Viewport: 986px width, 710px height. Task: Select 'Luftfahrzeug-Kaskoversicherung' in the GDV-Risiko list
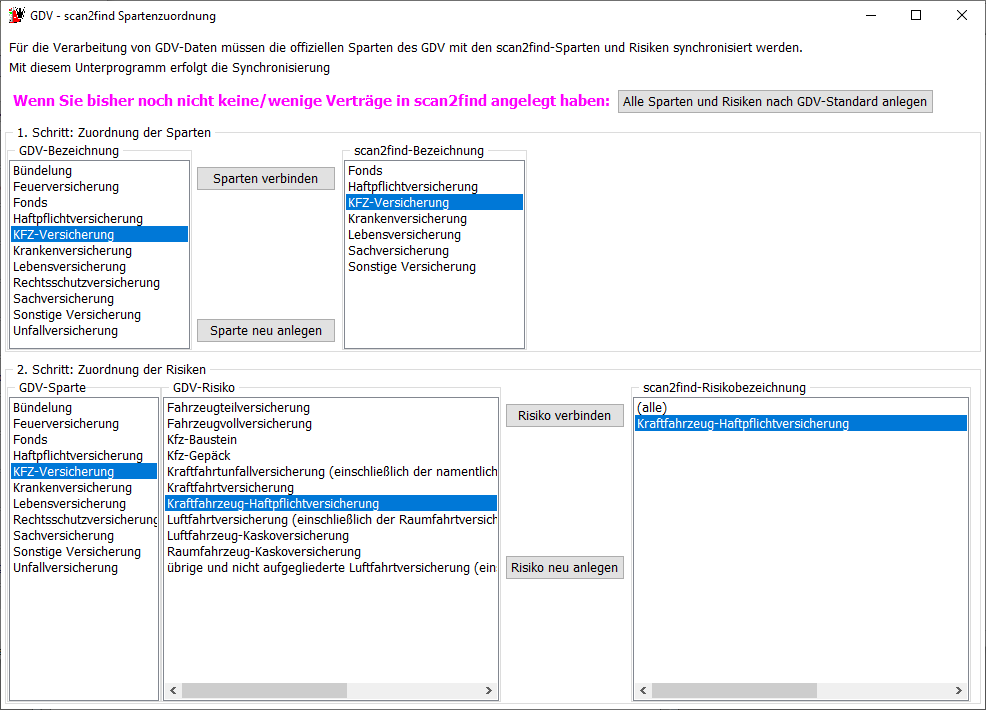(x=331, y=536)
